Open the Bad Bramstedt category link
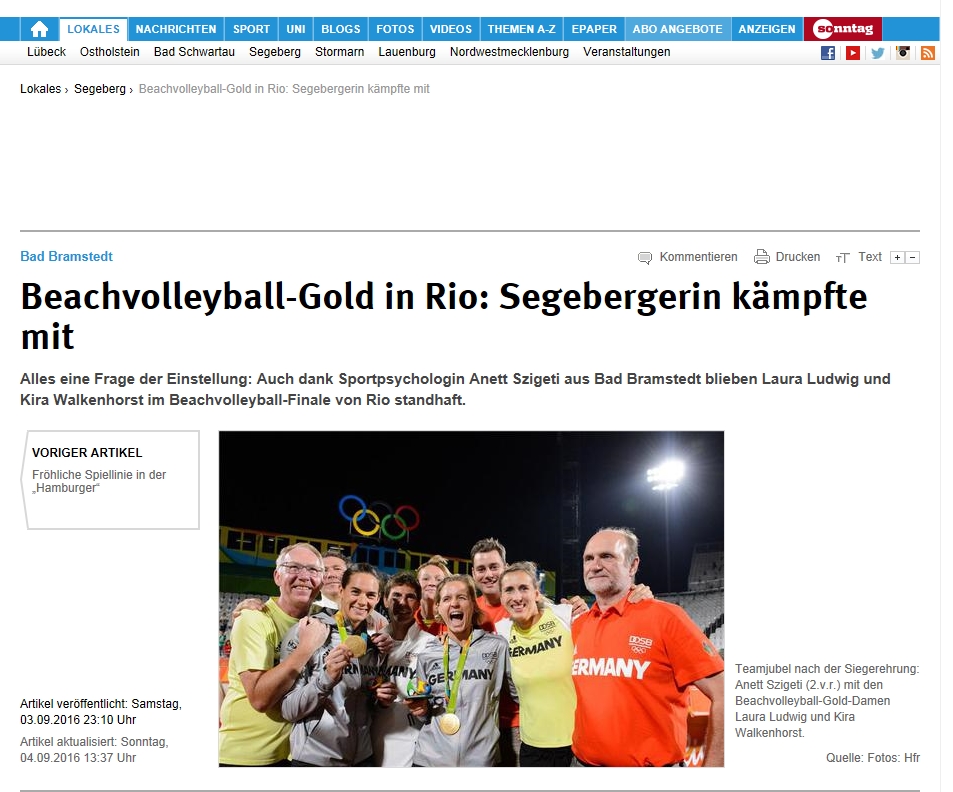This screenshot has width=953, height=792. [66, 257]
